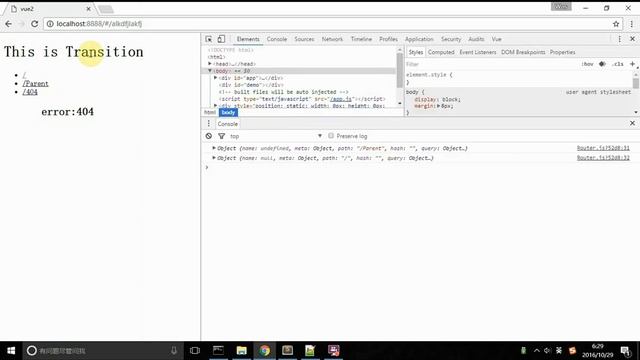Open the Vue devtools tab
The height and width of the screenshot is (360, 640).
[496, 39]
